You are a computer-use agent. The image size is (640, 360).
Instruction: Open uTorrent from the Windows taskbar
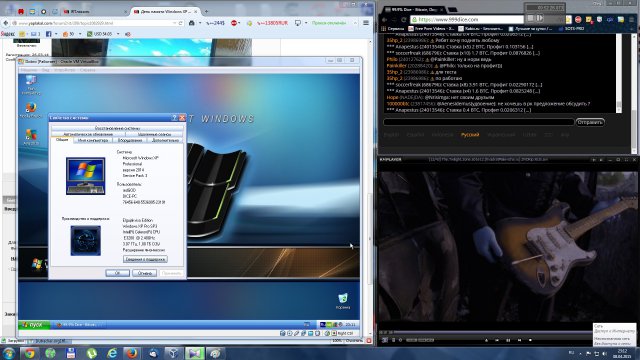(x=91, y=353)
